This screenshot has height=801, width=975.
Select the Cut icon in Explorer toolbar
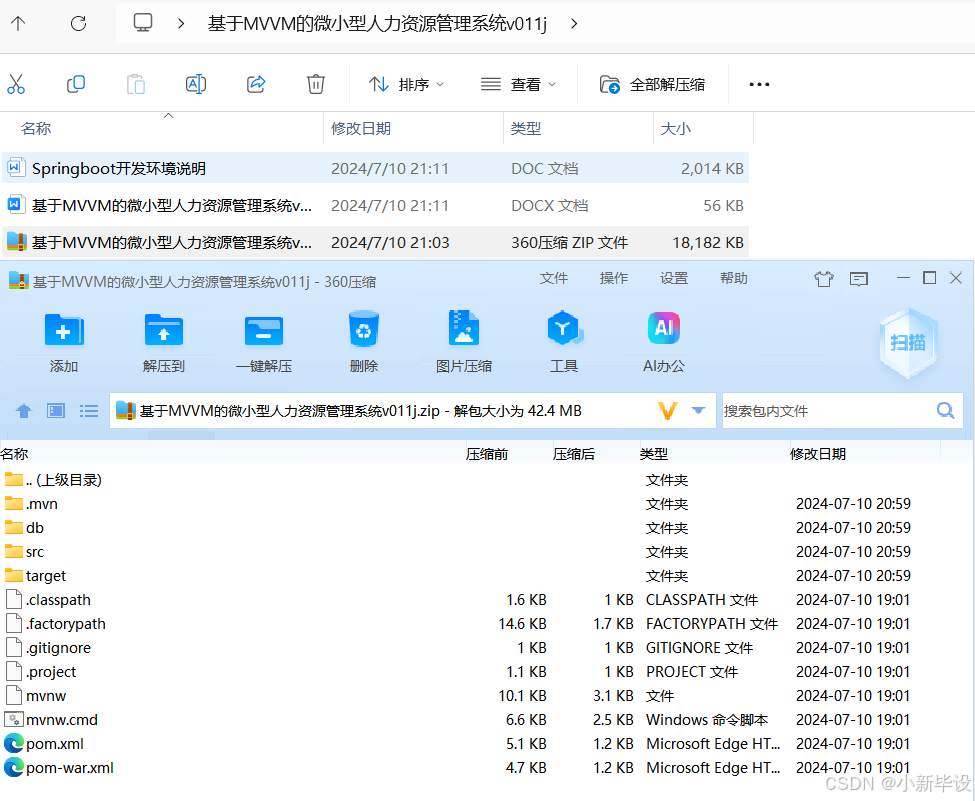pyautogui.click(x=16, y=84)
